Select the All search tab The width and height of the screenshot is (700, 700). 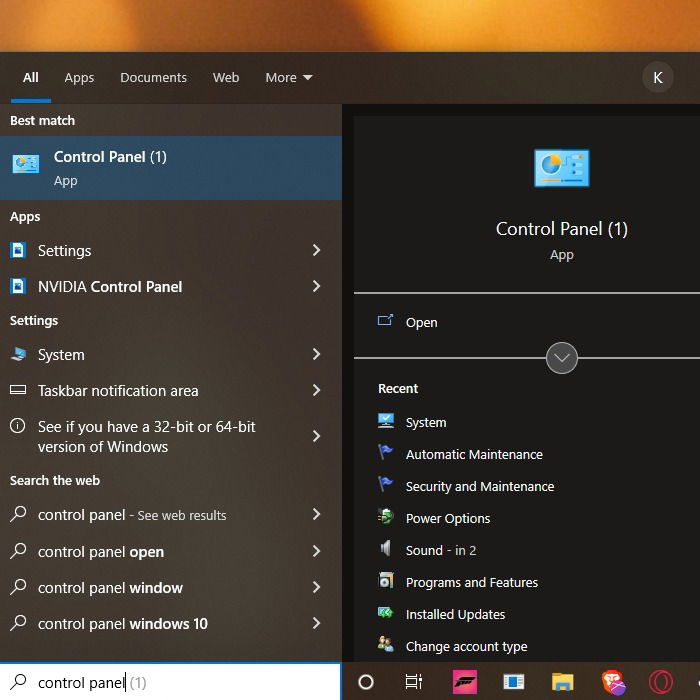pos(31,78)
